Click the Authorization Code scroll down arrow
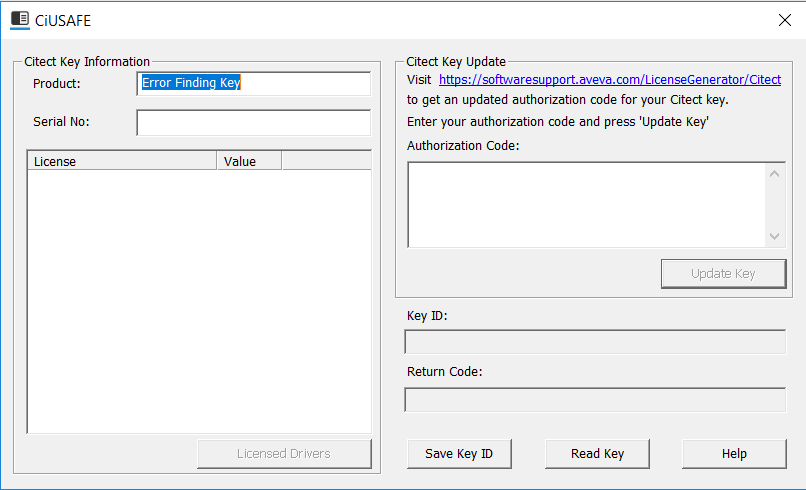The height and width of the screenshot is (490, 806). coord(775,236)
